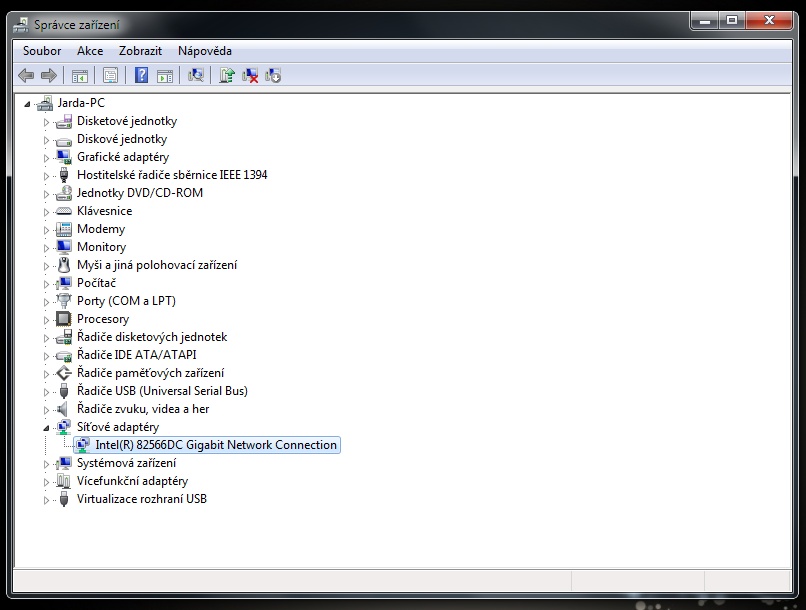Image resolution: width=806 pixels, height=610 pixels.
Task: Click the Jednotky DVD/CD-ROM disc icon
Action: pyautogui.click(x=64, y=193)
